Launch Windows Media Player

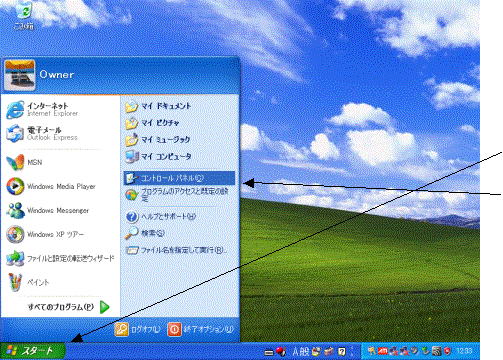click(x=52, y=186)
